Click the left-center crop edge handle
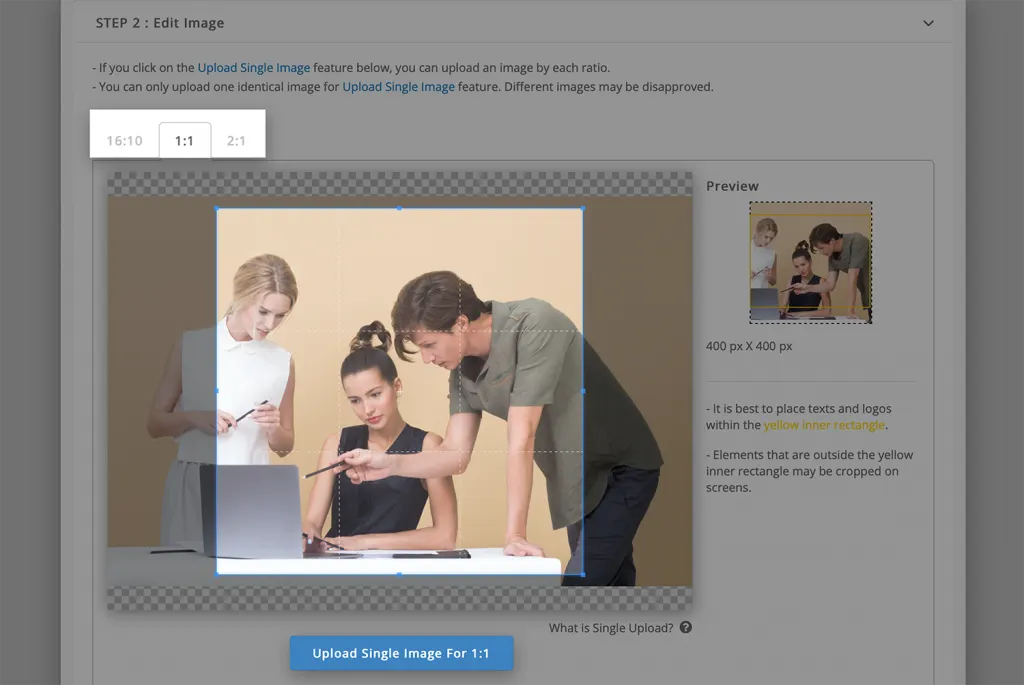The width and height of the screenshot is (1024, 685). 217,390
